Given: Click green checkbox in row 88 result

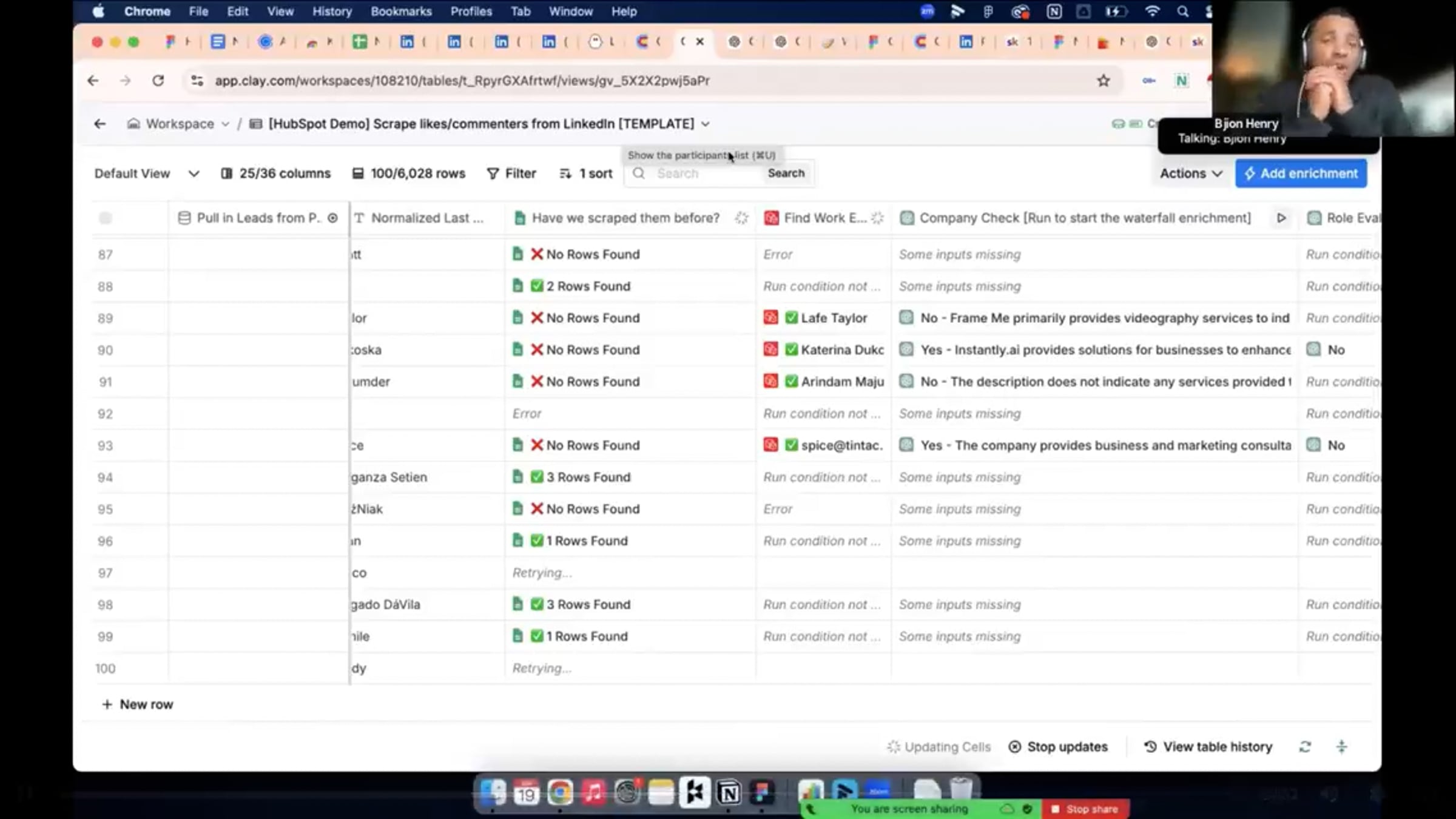Looking at the screenshot, I should (x=536, y=286).
